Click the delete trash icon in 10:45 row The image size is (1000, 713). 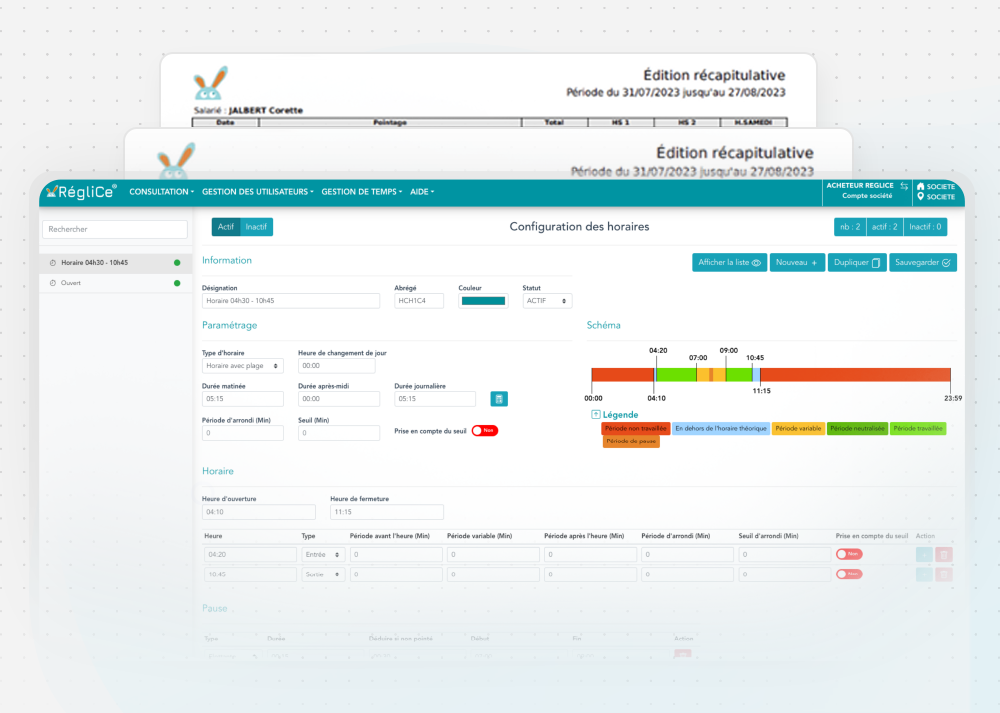click(944, 575)
